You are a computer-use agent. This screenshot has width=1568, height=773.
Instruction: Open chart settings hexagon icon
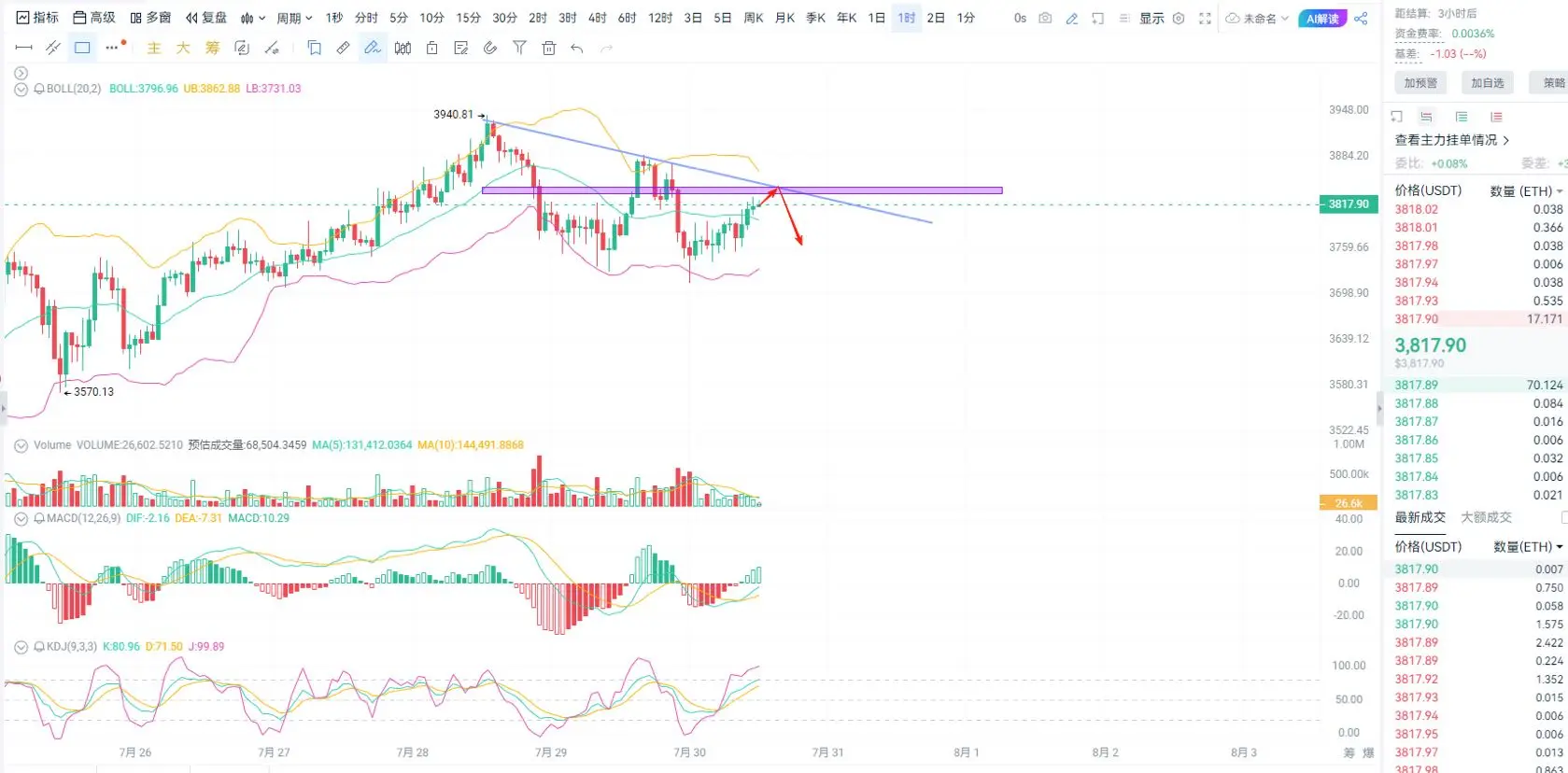tap(1179, 18)
